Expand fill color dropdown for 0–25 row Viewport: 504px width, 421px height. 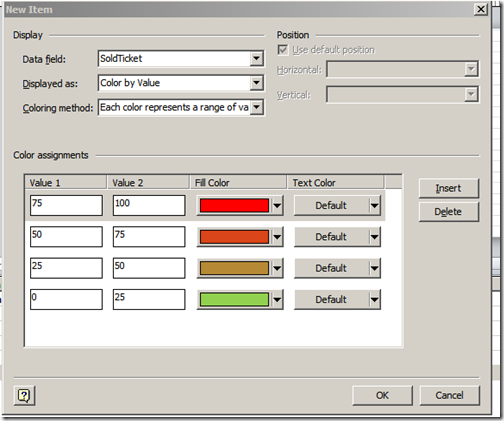coord(277,300)
